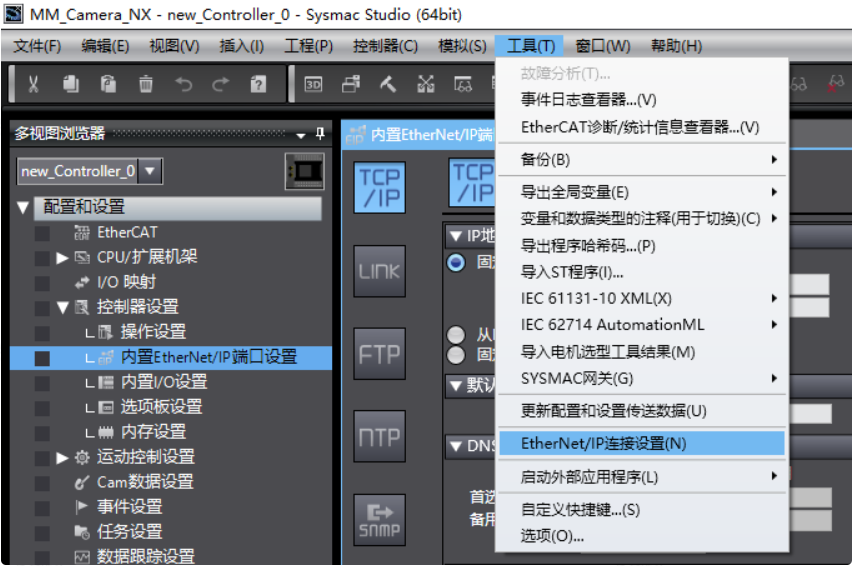Click the Undo arrow toolbar icon
The width and height of the screenshot is (852, 566).
183,84
